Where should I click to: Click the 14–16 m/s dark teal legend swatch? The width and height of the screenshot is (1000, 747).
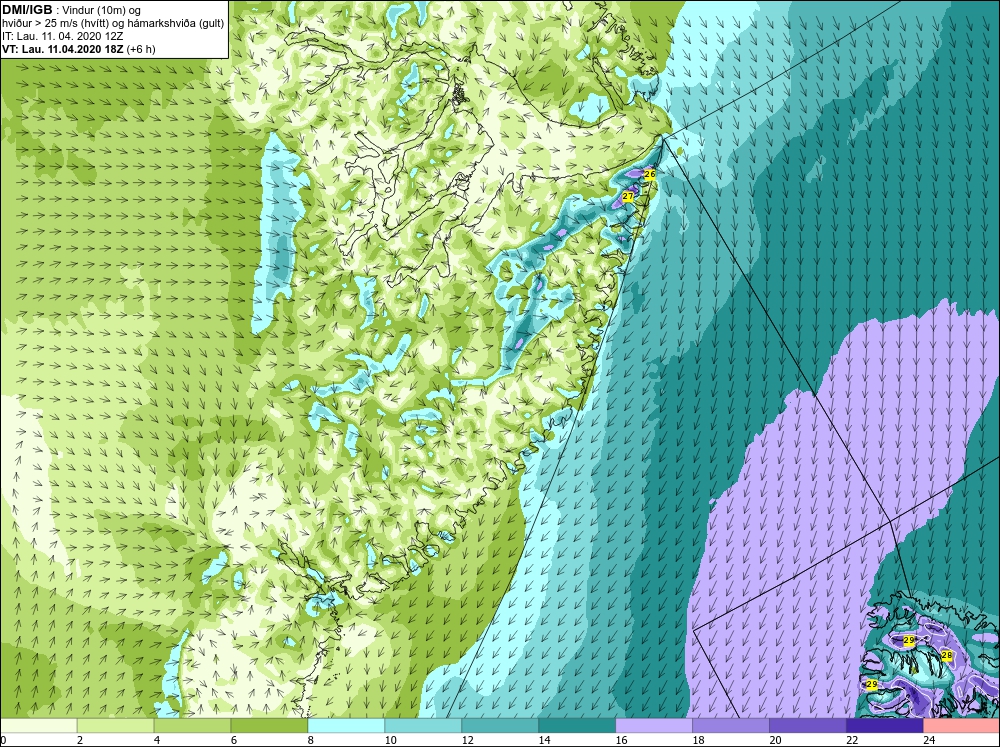577,726
